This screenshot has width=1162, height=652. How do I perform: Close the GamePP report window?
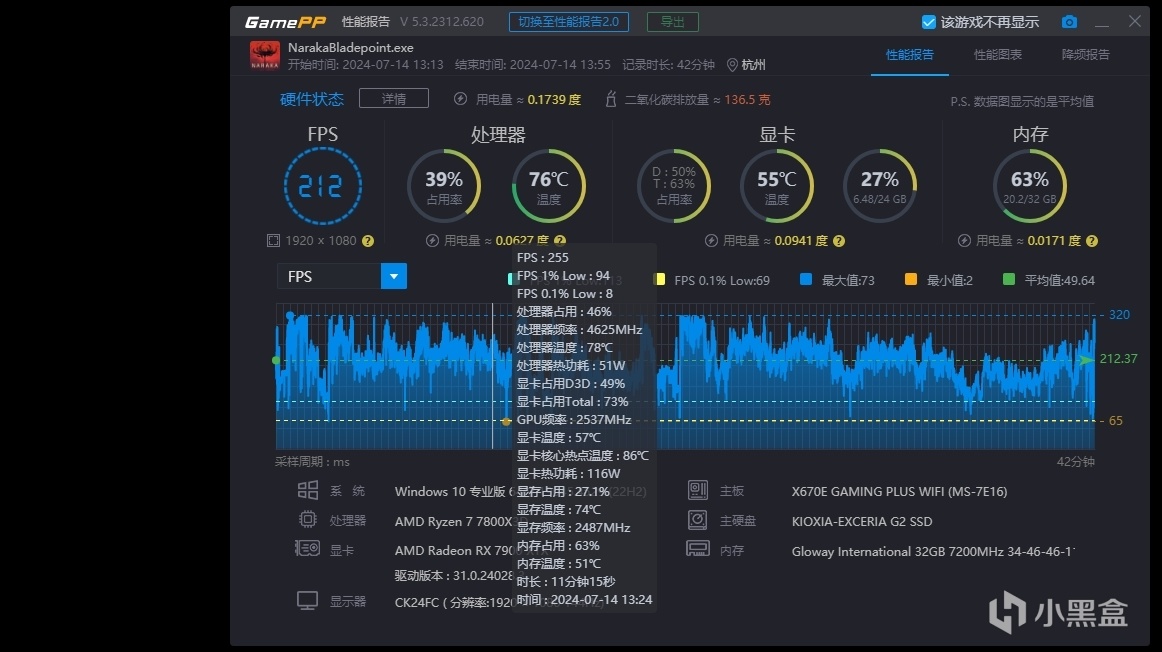point(1135,21)
